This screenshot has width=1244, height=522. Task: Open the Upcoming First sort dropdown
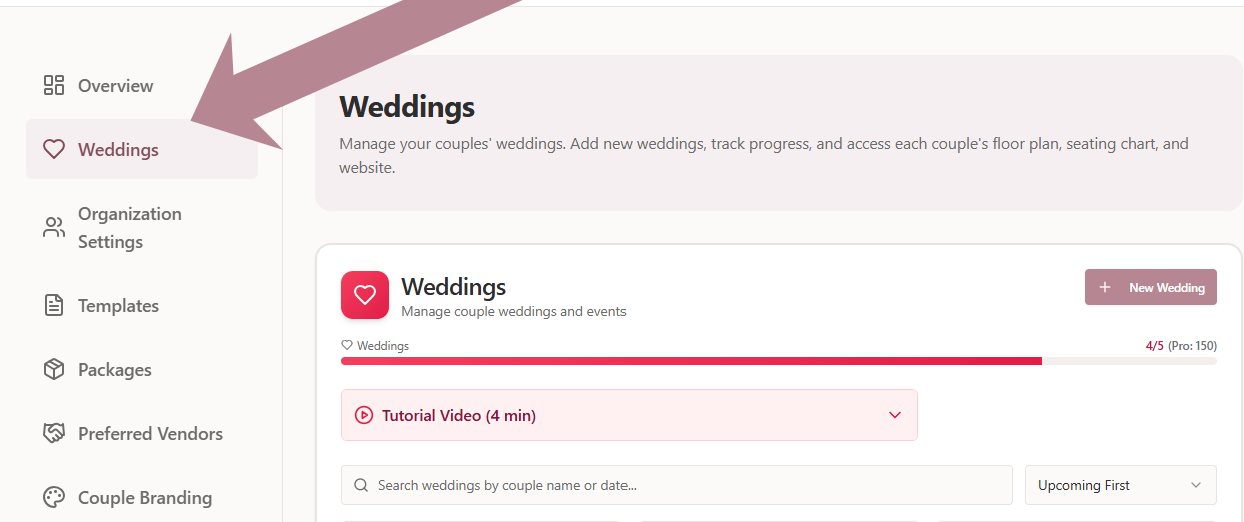coord(1120,485)
